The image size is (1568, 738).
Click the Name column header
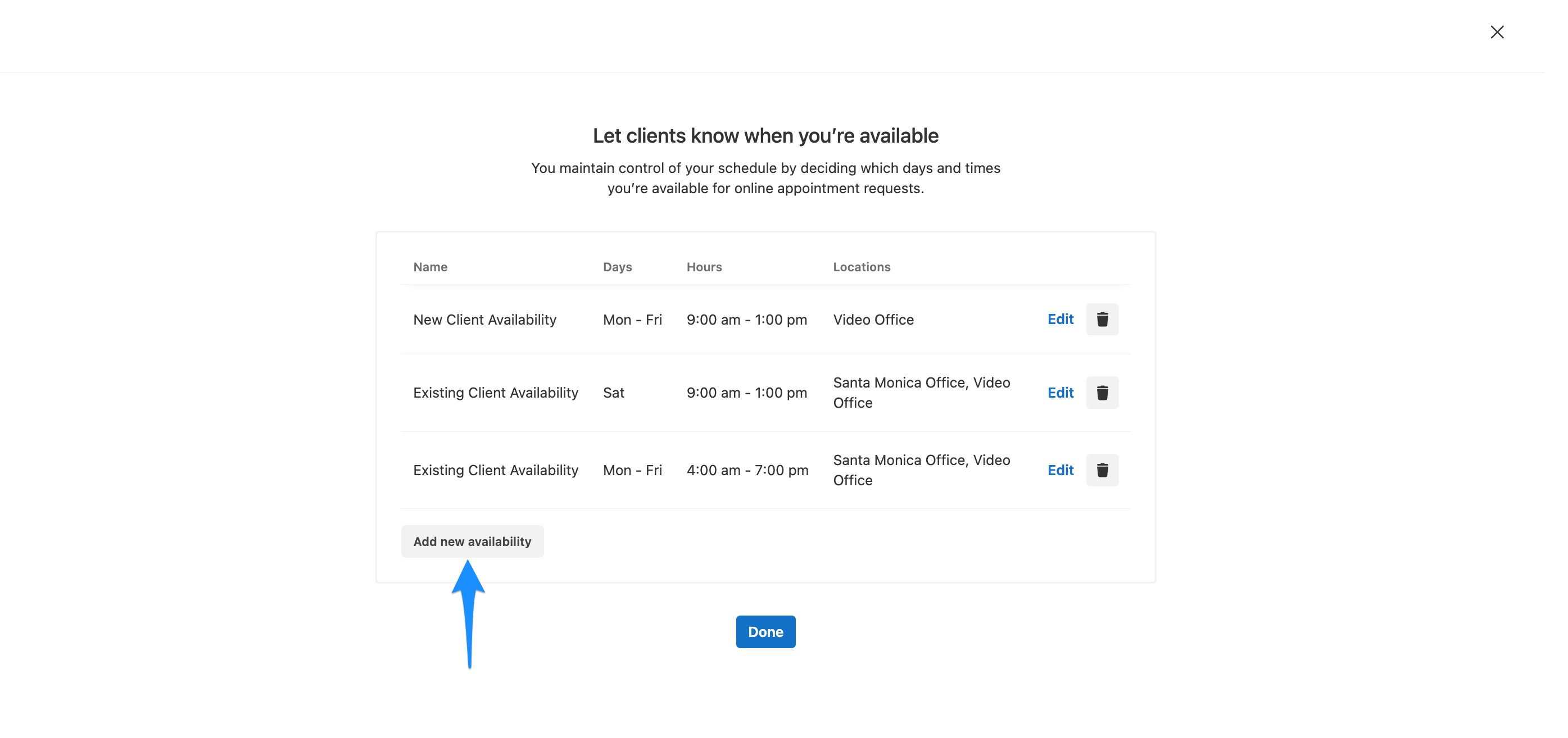point(430,266)
